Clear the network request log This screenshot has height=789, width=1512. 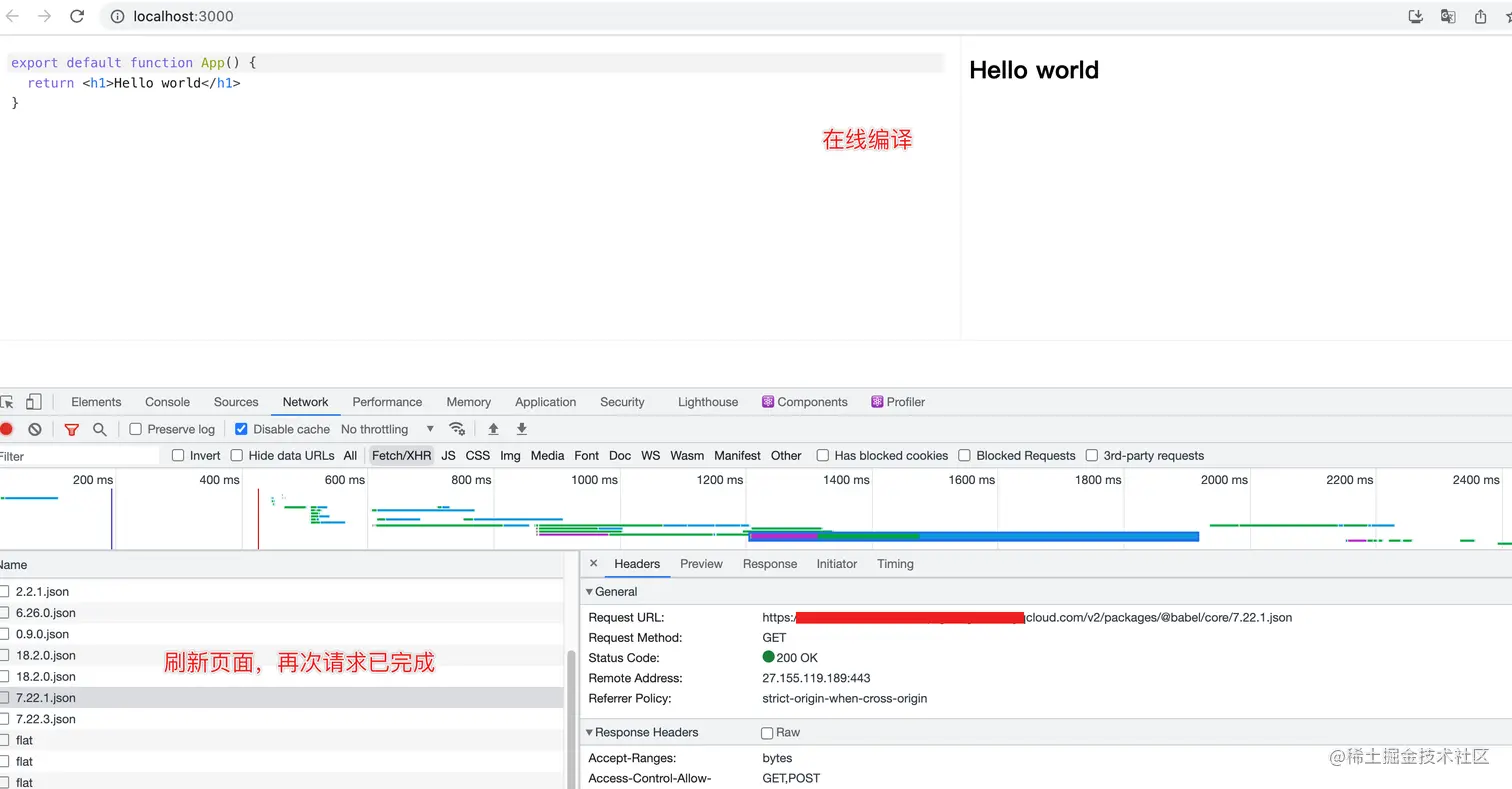point(35,428)
